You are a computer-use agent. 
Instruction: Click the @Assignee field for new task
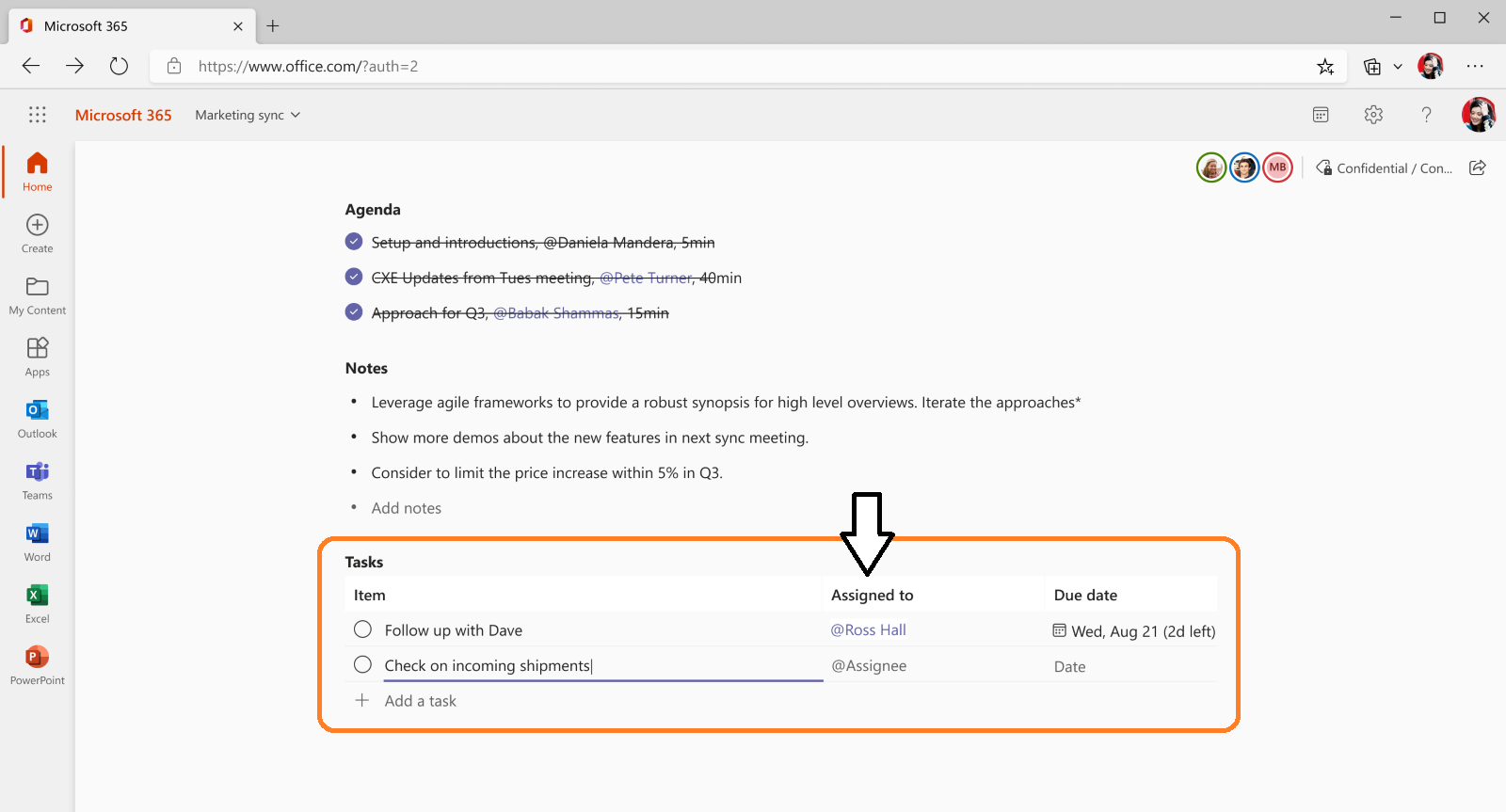coord(869,666)
